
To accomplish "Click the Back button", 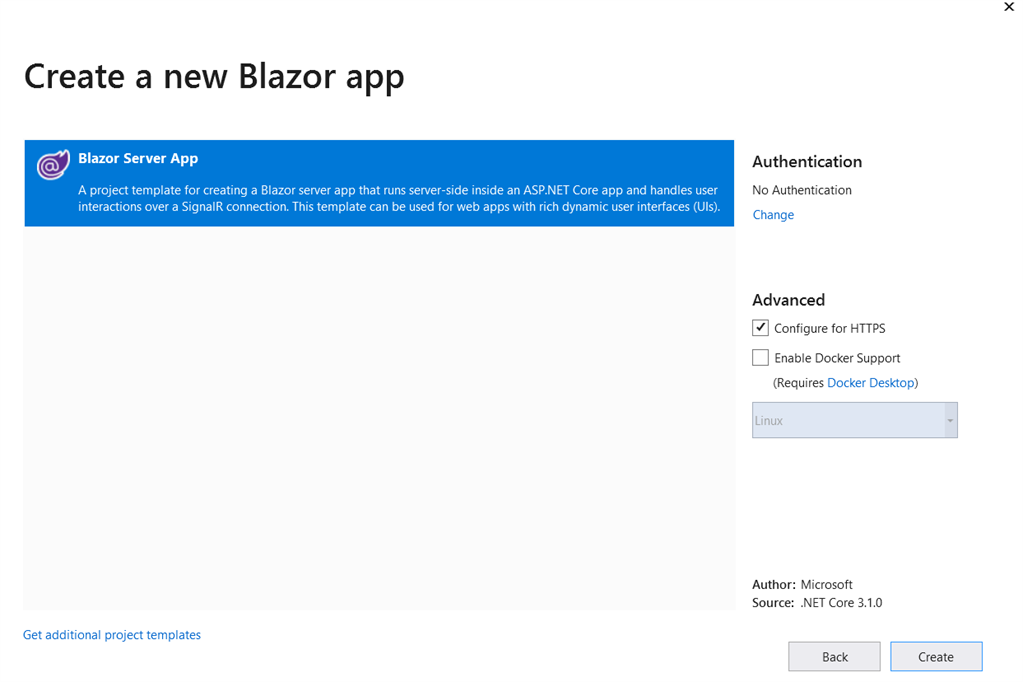I will pos(834,656).
